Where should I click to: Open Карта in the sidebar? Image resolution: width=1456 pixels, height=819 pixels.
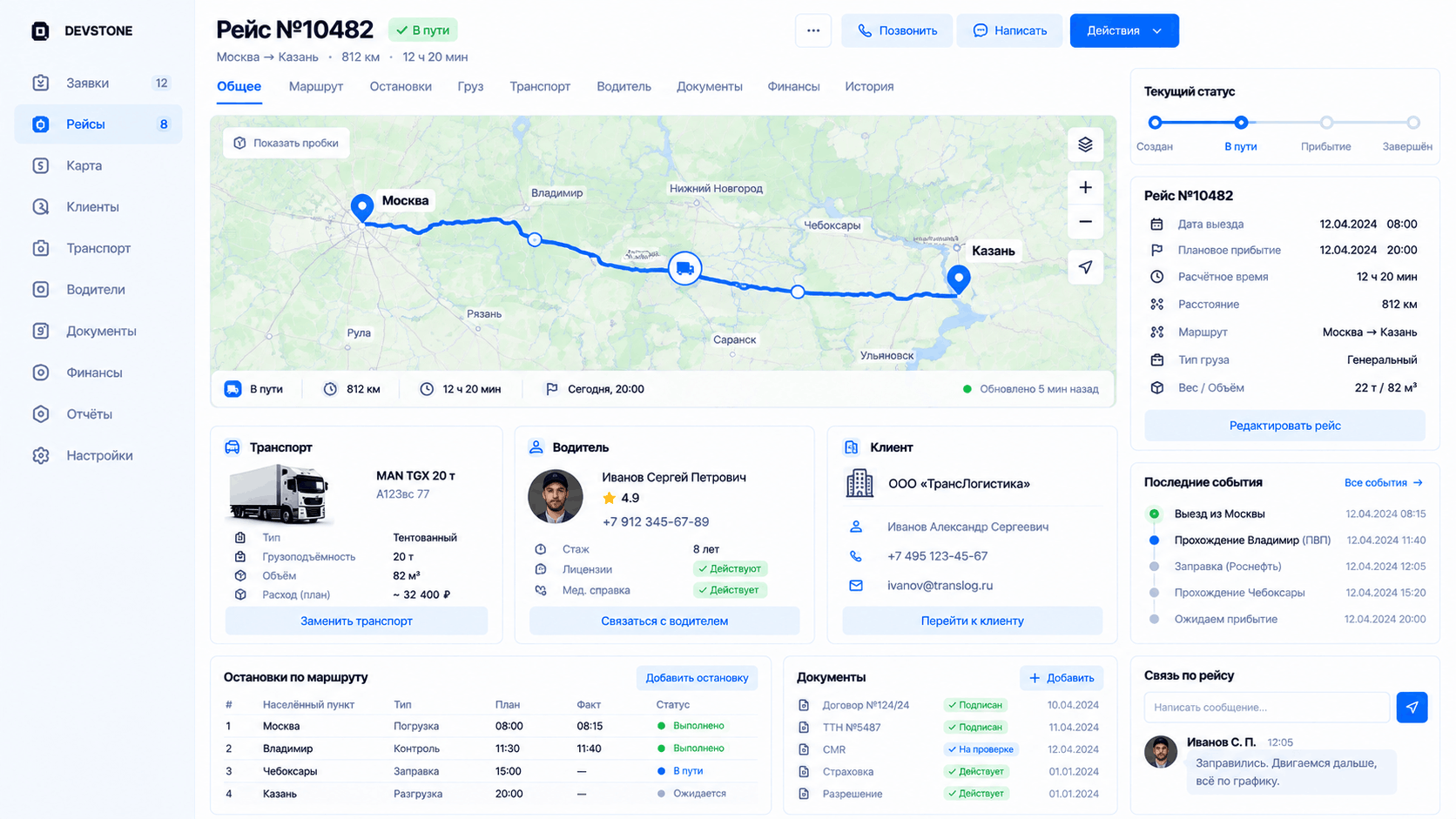tap(98, 165)
